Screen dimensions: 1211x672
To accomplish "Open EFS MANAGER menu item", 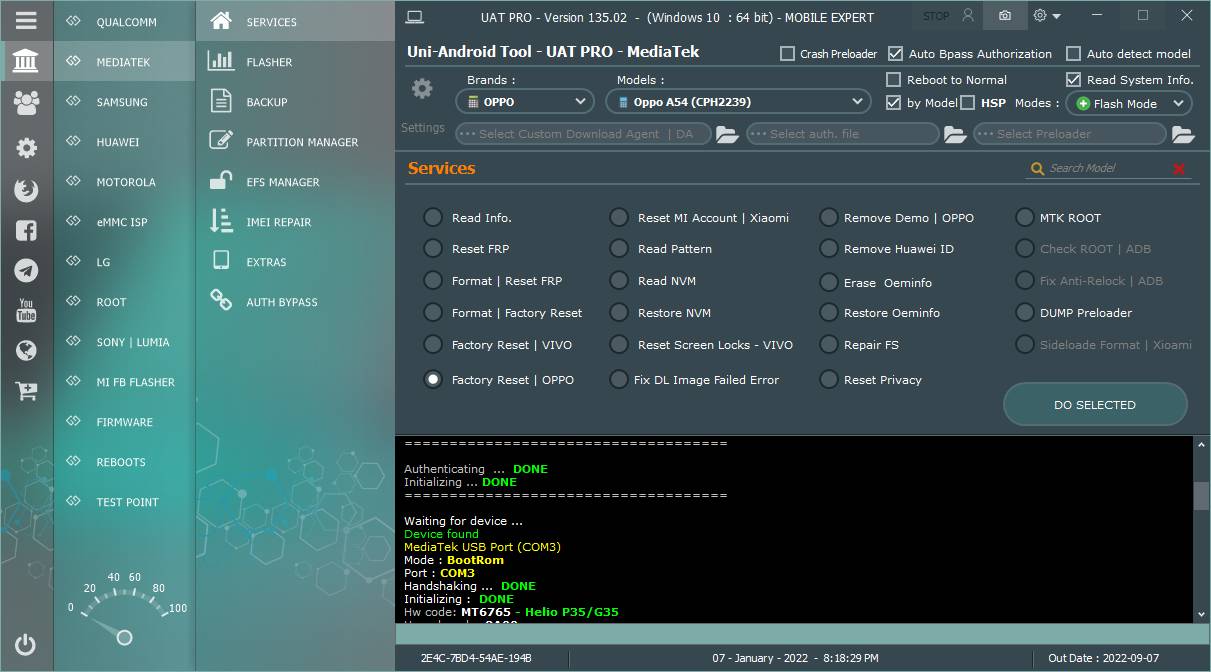I will (x=296, y=182).
